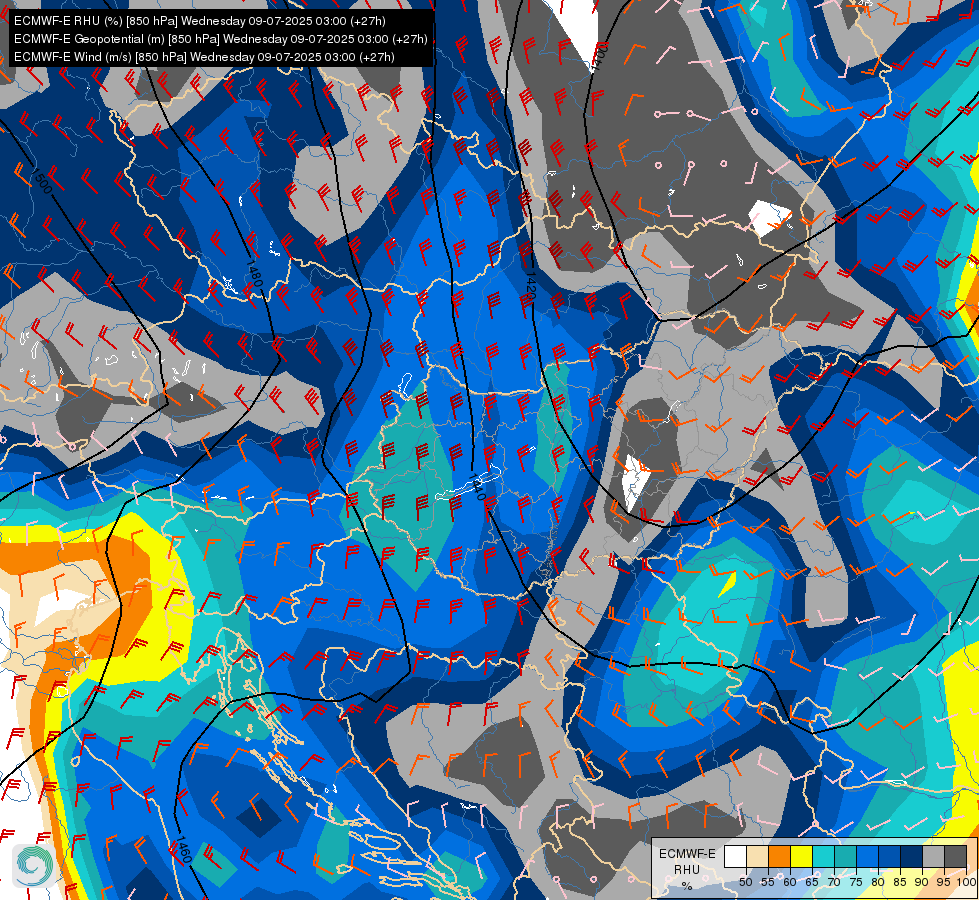Click the navy 85-90 legend swatch

pos(912,856)
